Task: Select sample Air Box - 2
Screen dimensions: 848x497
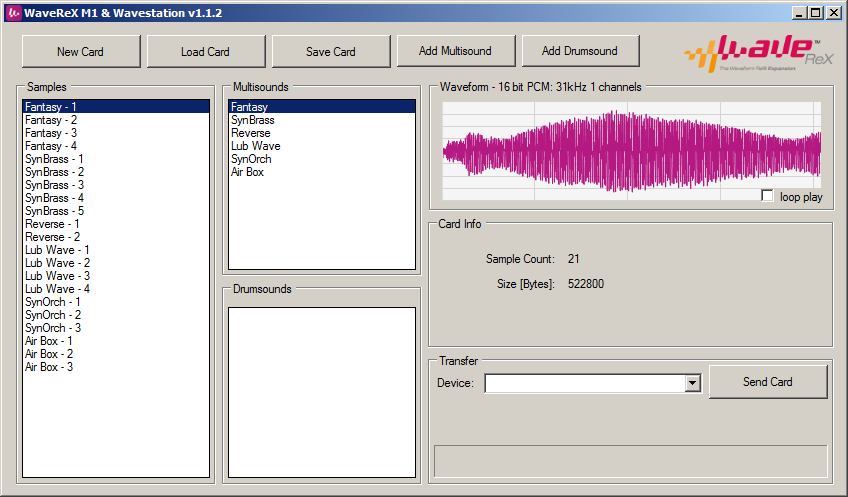Action: [116, 353]
